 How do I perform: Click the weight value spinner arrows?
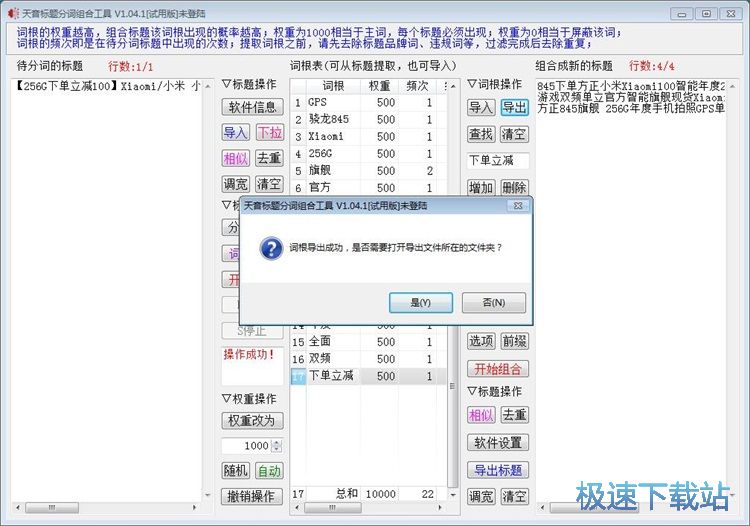pyautogui.click(x=277, y=446)
